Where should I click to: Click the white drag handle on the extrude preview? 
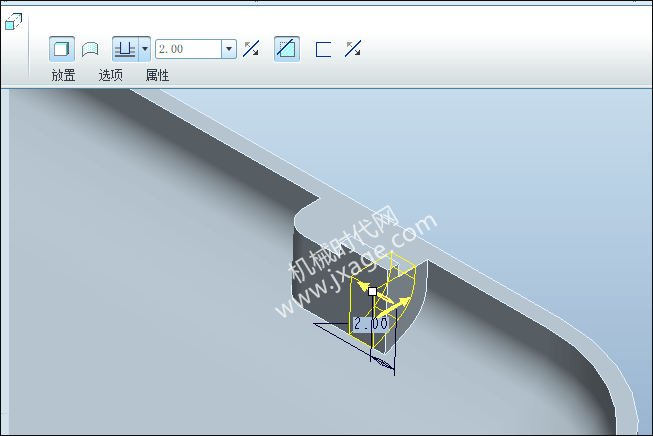[x=372, y=291]
